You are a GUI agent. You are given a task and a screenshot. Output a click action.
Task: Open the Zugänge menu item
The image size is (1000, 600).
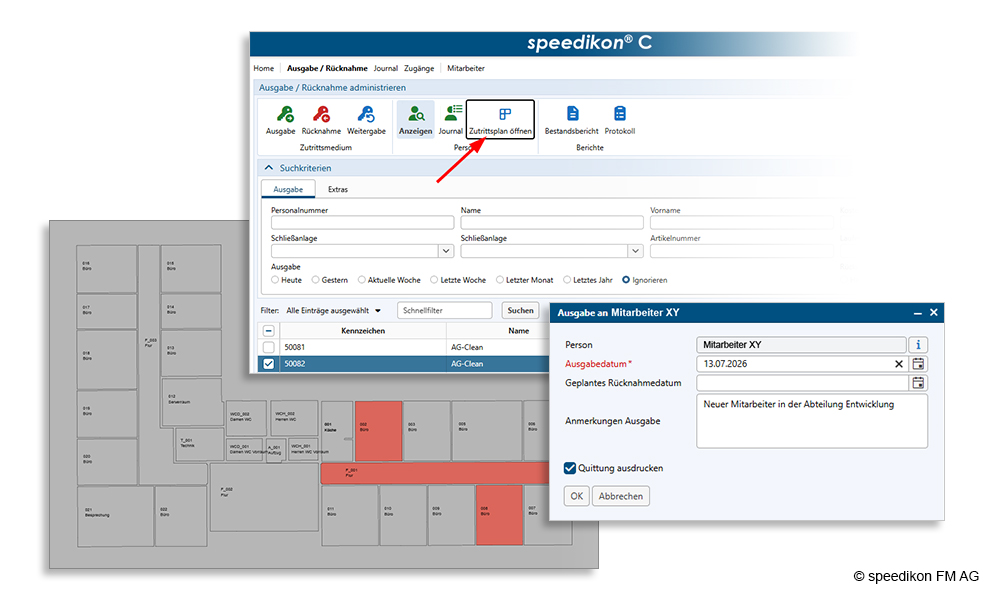419,68
